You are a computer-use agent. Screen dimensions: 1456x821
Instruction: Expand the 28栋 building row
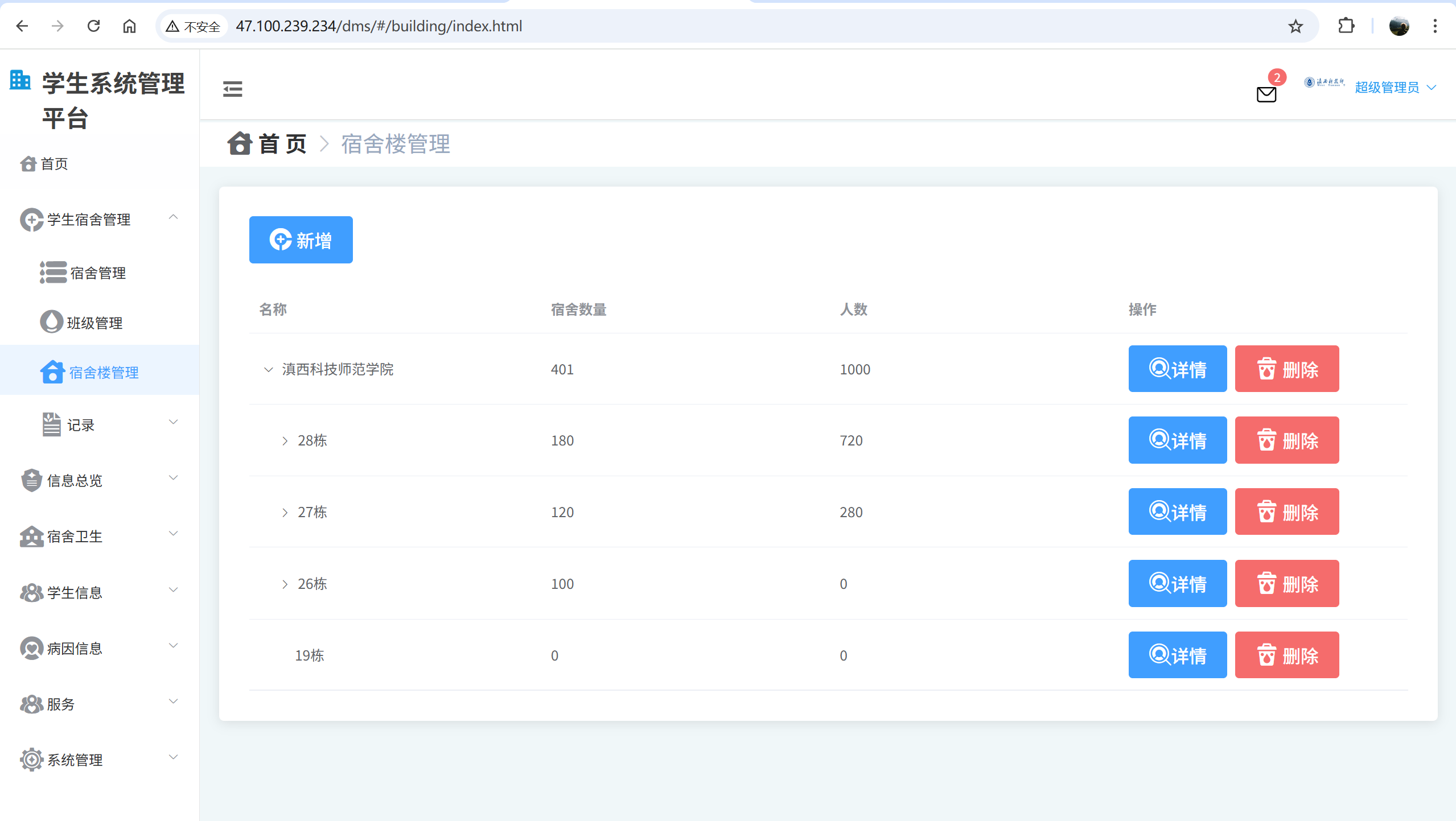pyautogui.click(x=285, y=441)
